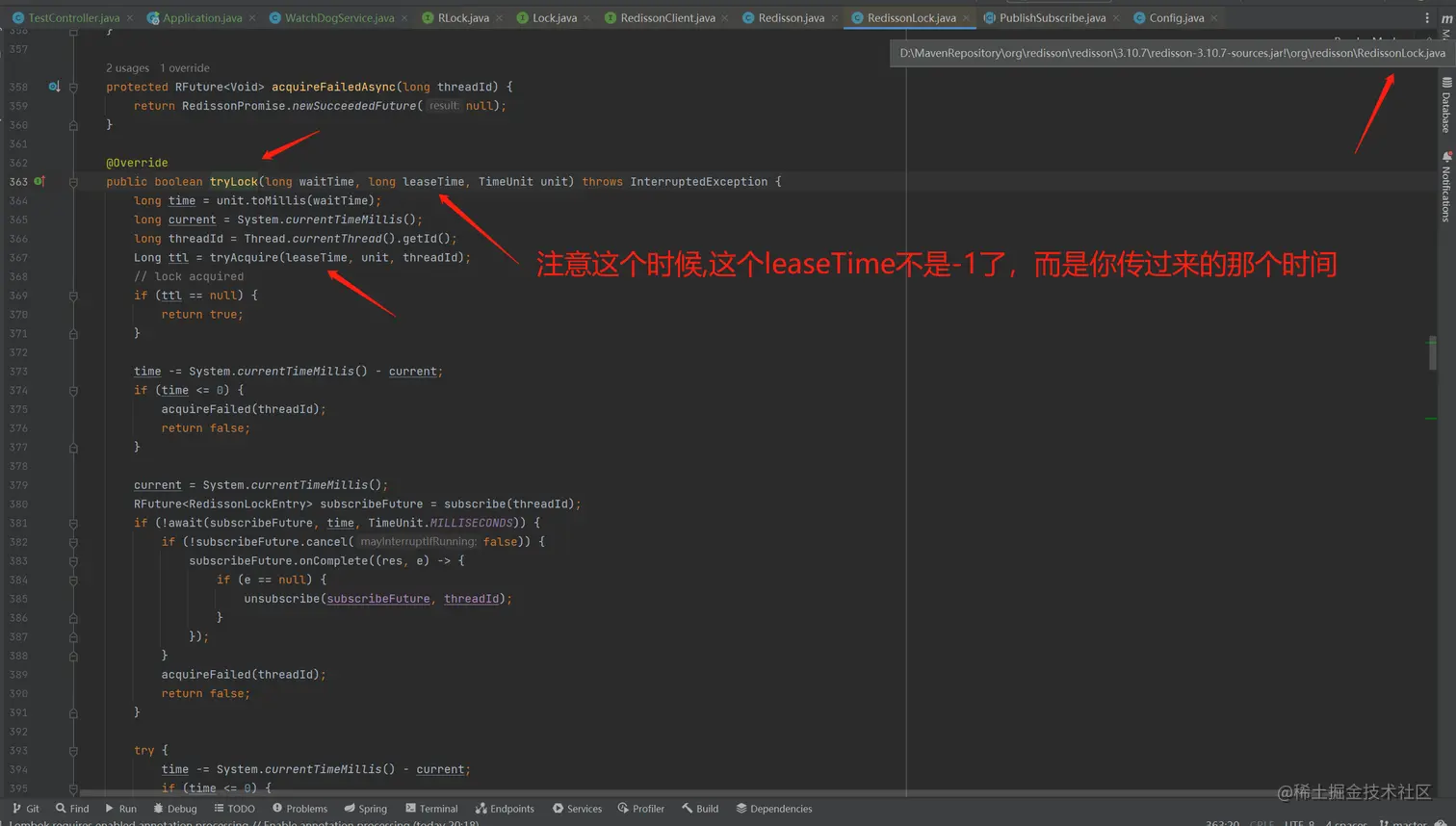Open the Debug tool window
Screen dimensions: 1456x826
(x=175, y=809)
